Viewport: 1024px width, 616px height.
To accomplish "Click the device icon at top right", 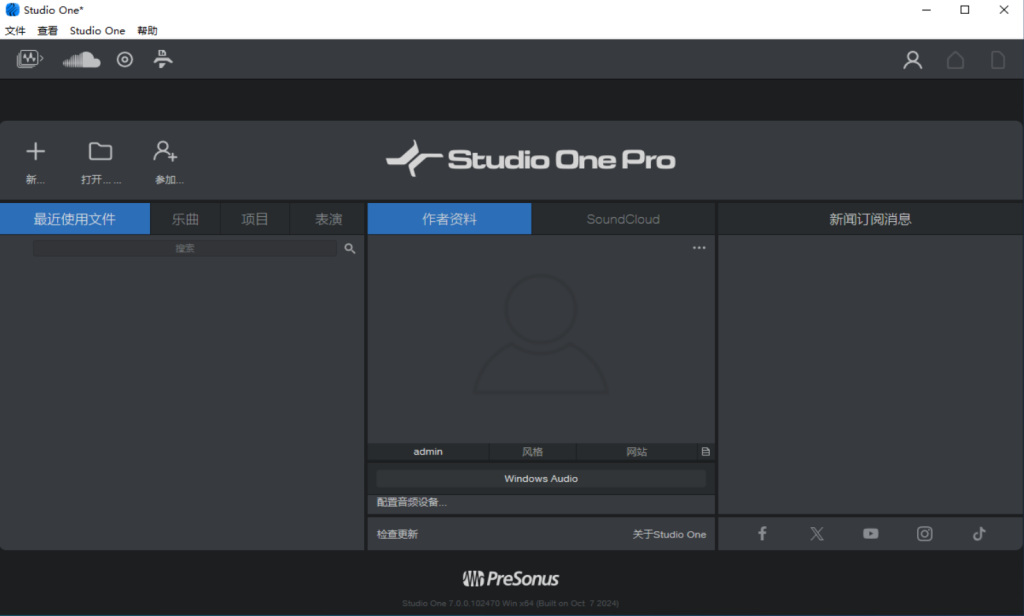I will coord(997,59).
